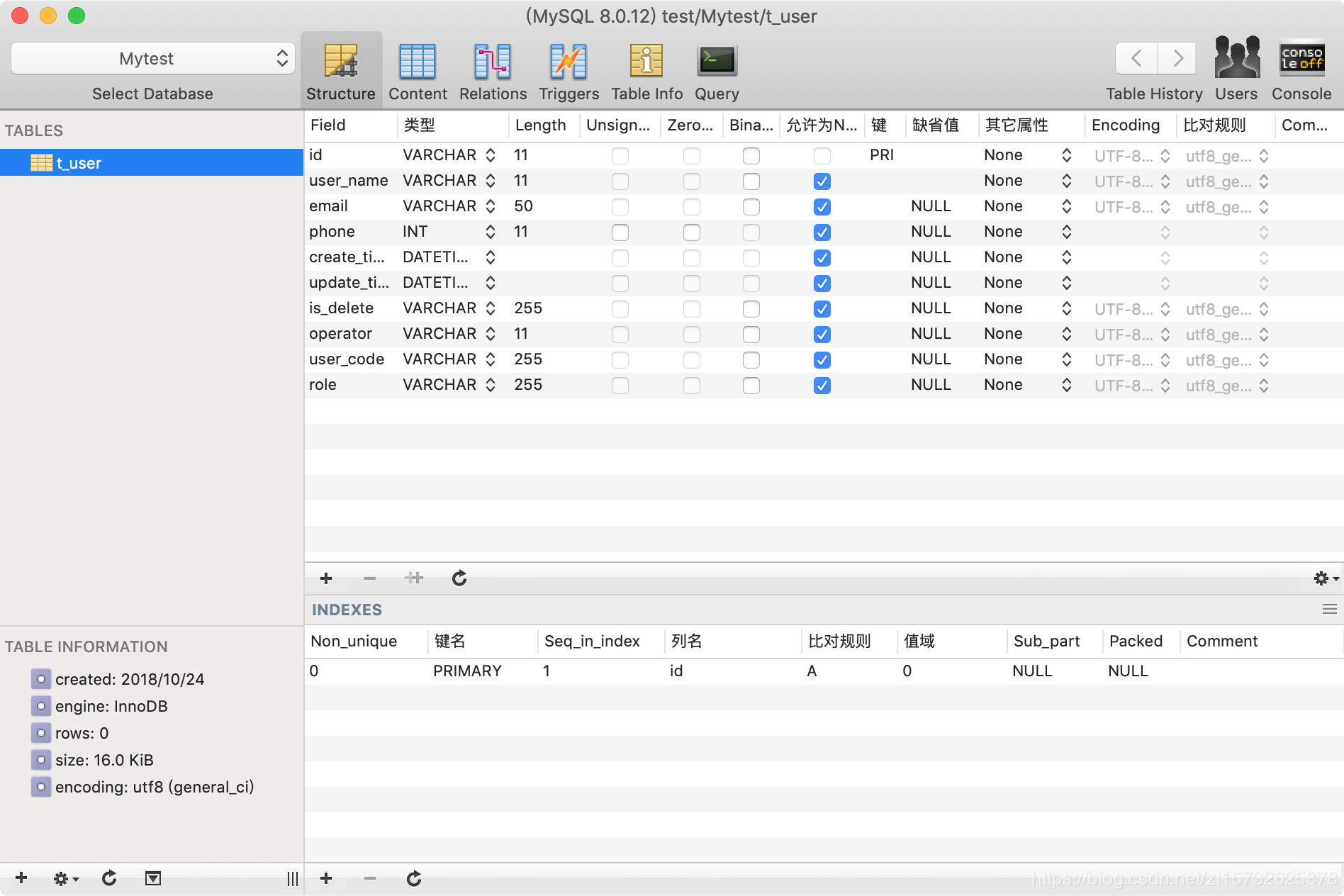Change type of id field
1344x896 pixels.
tap(449, 155)
